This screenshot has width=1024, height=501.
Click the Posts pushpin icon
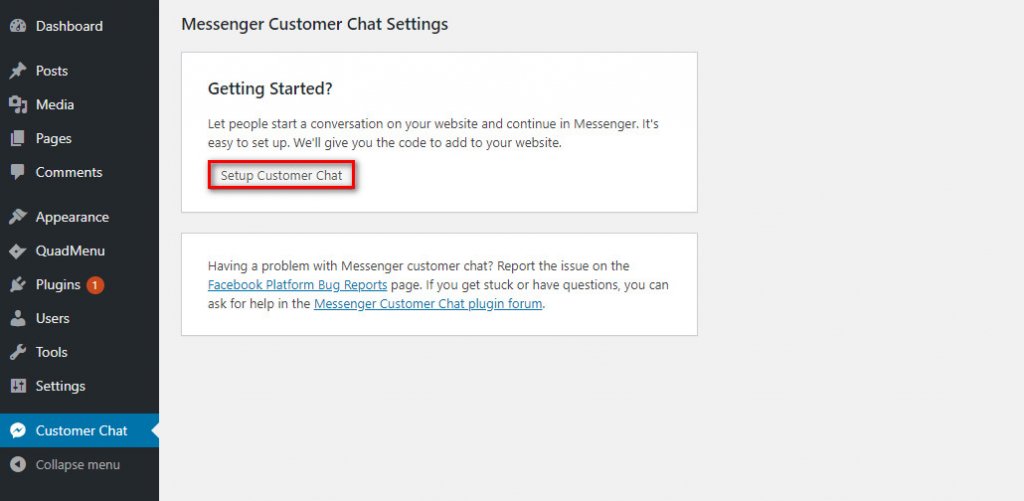[18, 71]
